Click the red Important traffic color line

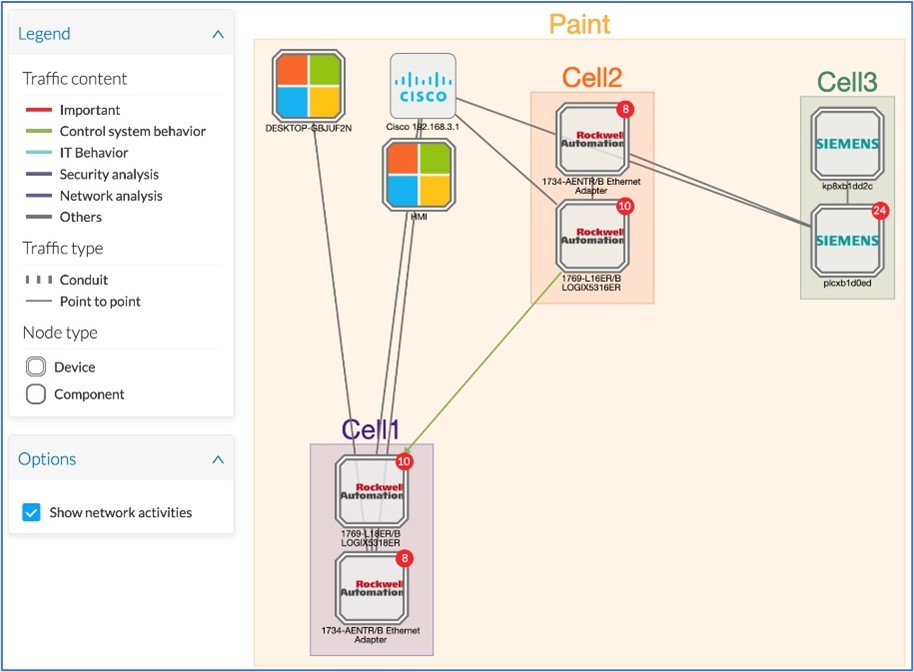(x=38, y=110)
